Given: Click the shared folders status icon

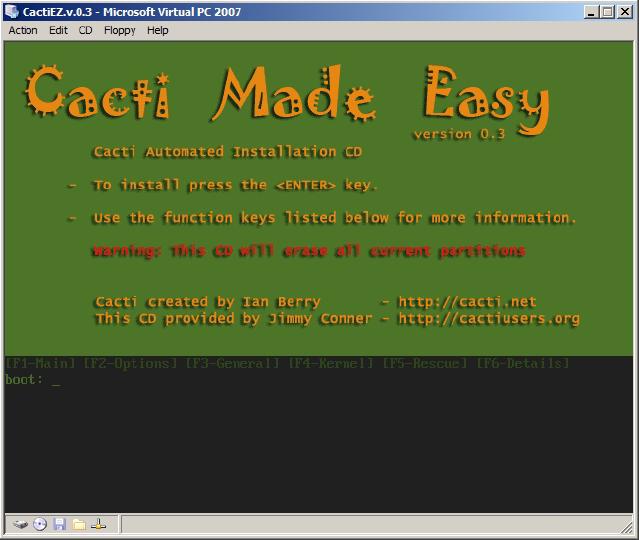Looking at the screenshot, I should (79, 524).
